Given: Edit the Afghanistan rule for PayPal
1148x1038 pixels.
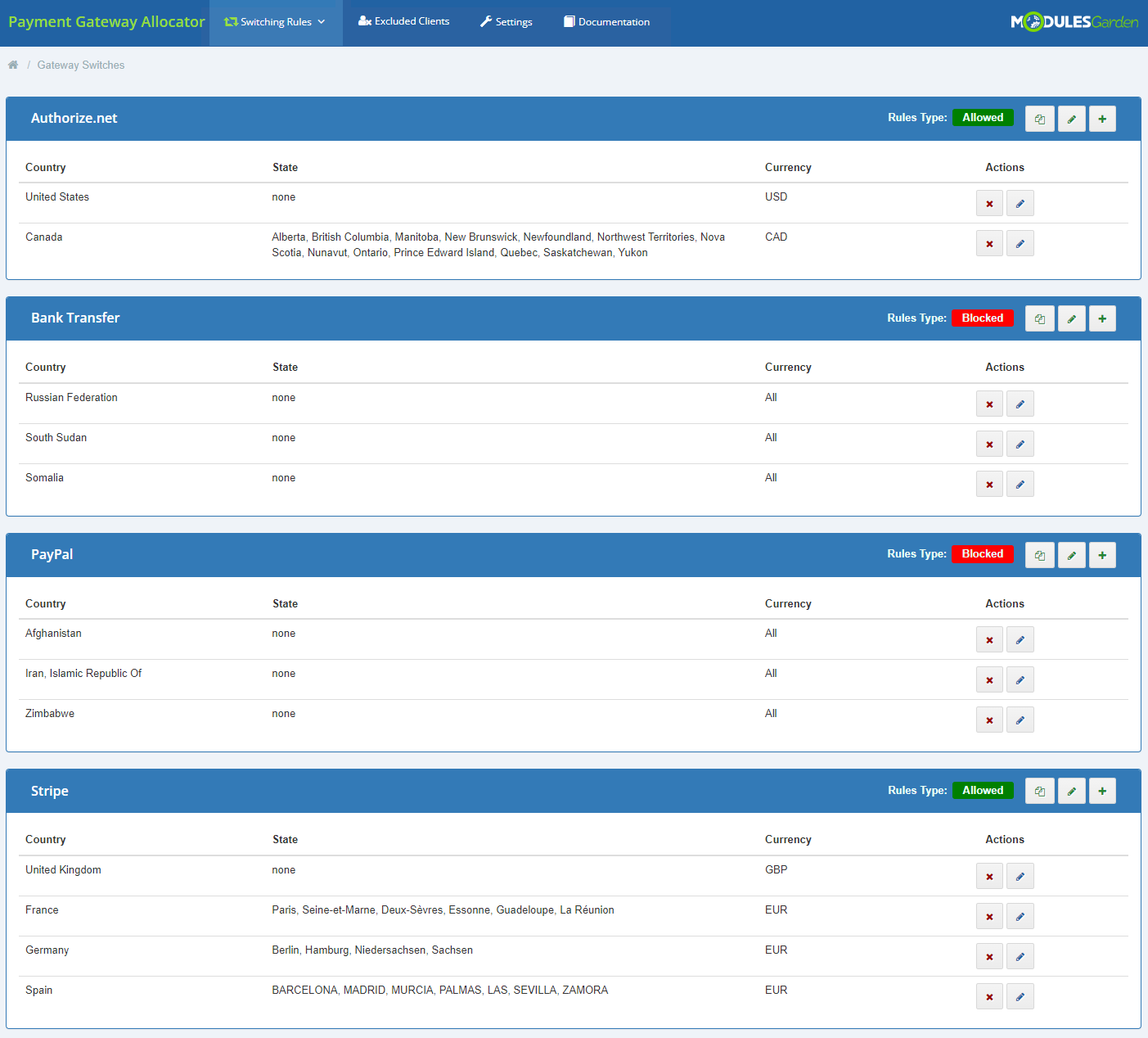Looking at the screenshot, I should pyautogui.click(x=1020, y=639).
